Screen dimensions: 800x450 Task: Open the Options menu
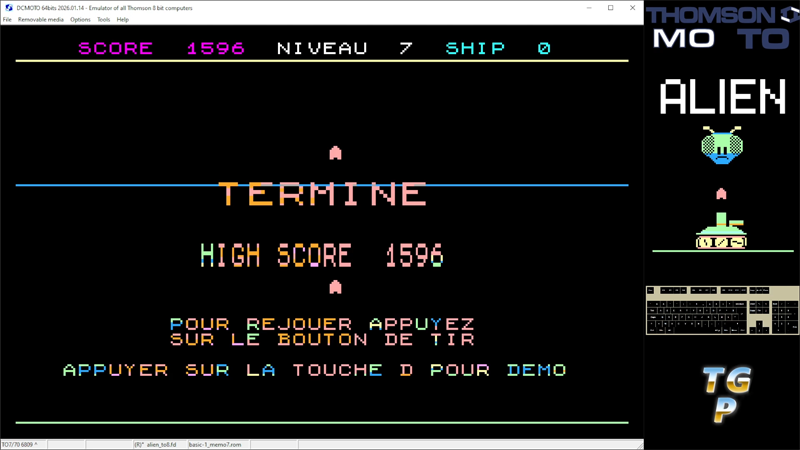click(x=80, y=19)
